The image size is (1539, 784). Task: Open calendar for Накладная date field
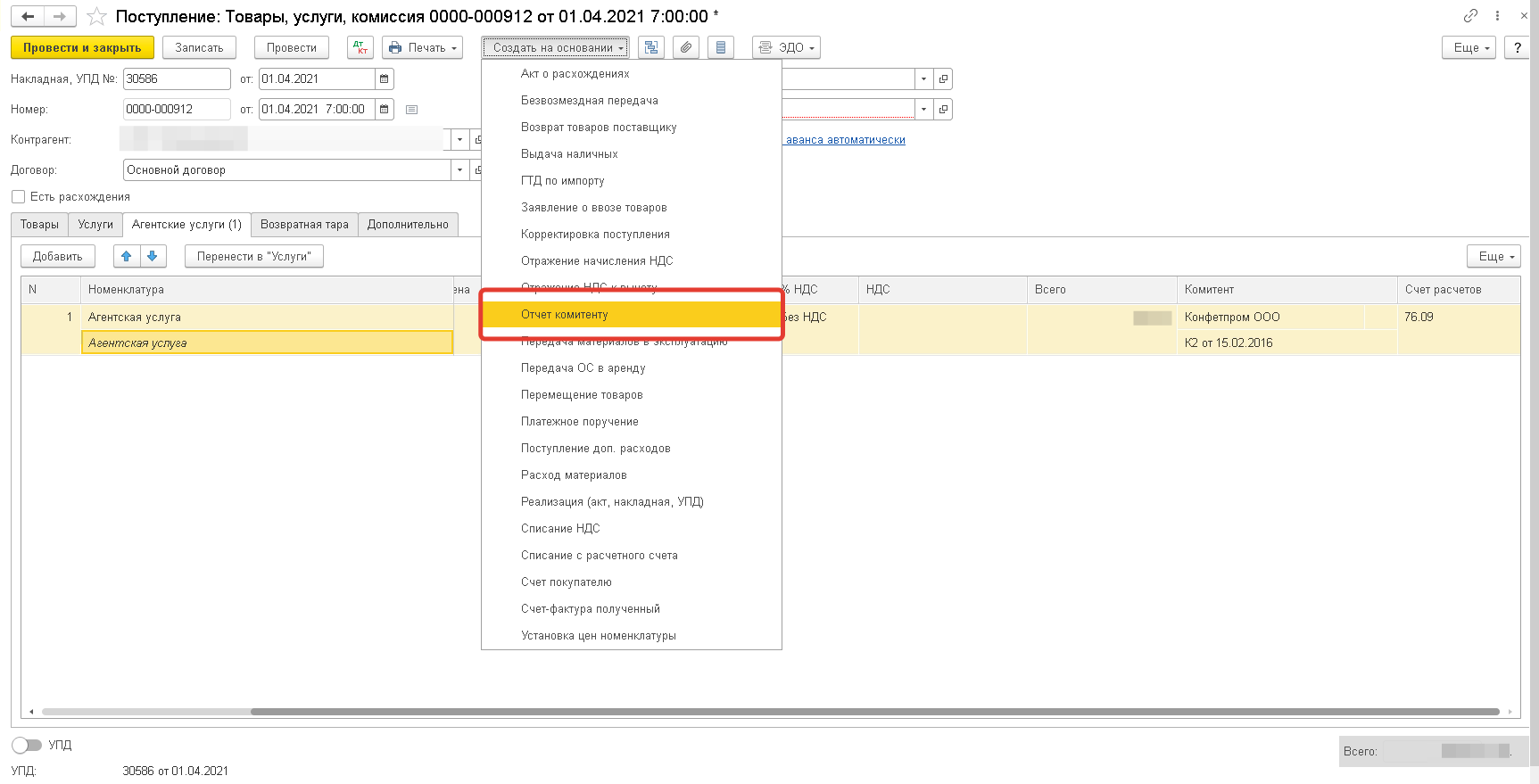385,78
